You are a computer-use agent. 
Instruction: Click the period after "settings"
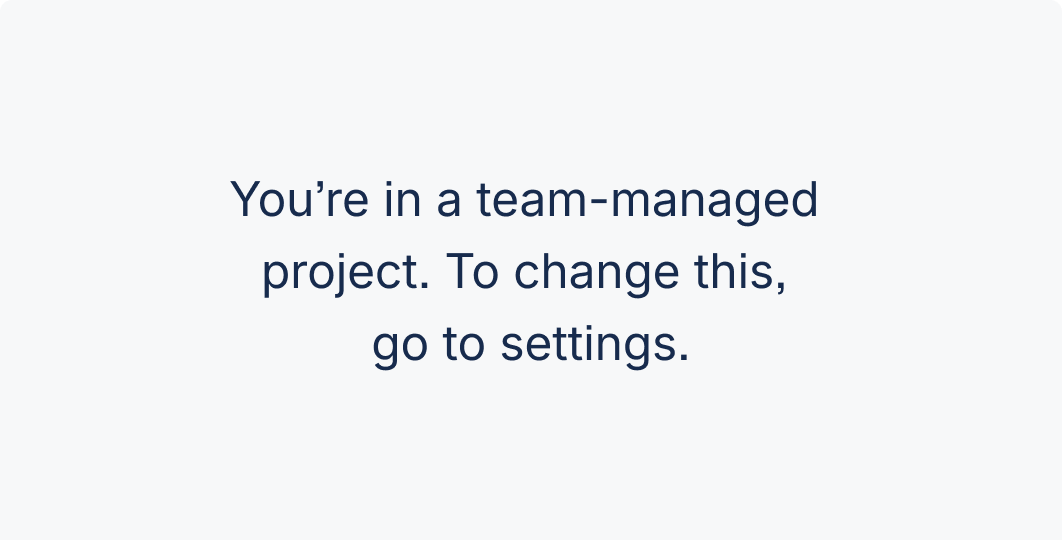click(x=683, y=358)
